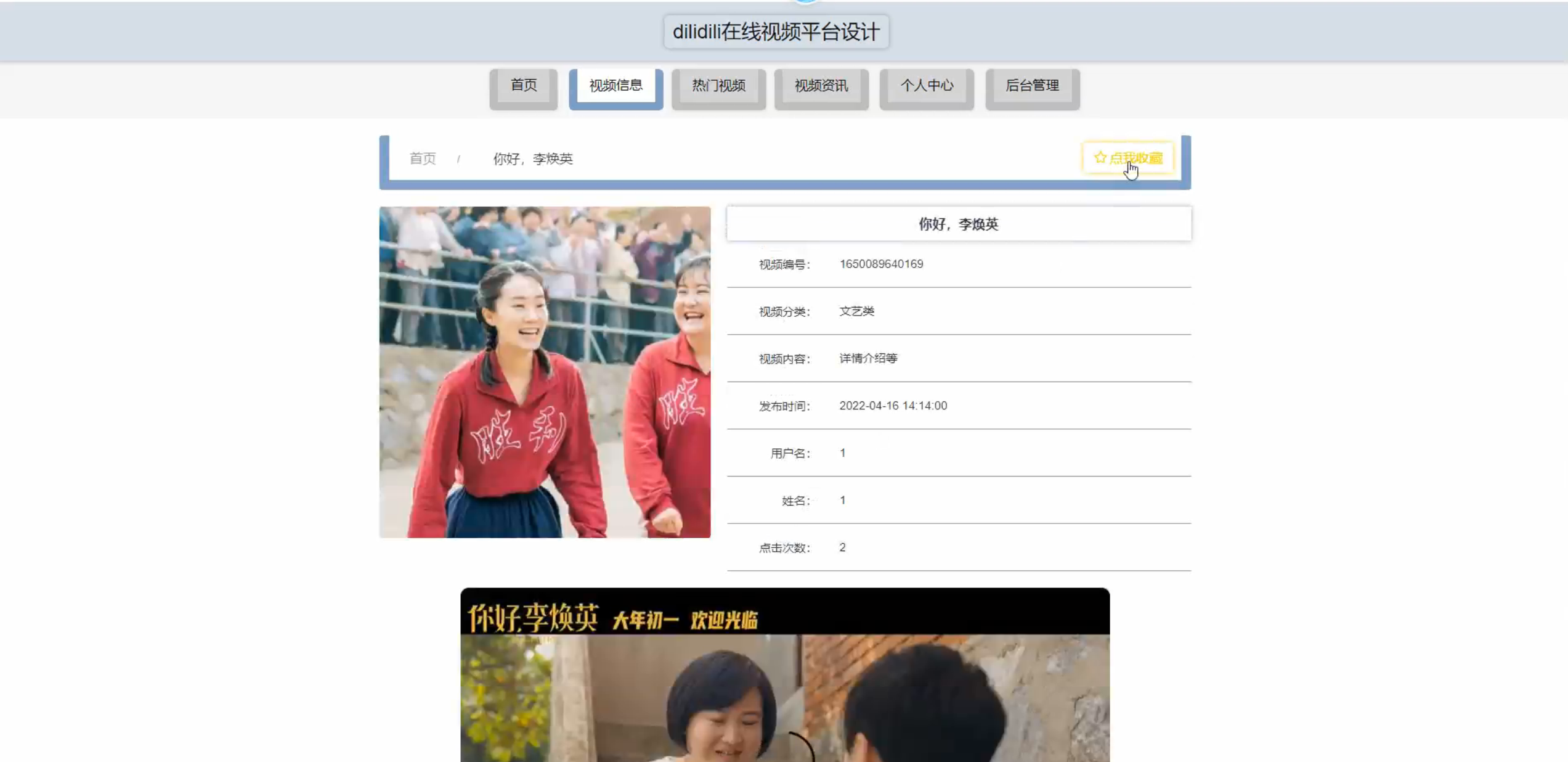This screenshot has width=1568, height=762.
Task: Click the 点击次数 count value
Action: [842, 547]
